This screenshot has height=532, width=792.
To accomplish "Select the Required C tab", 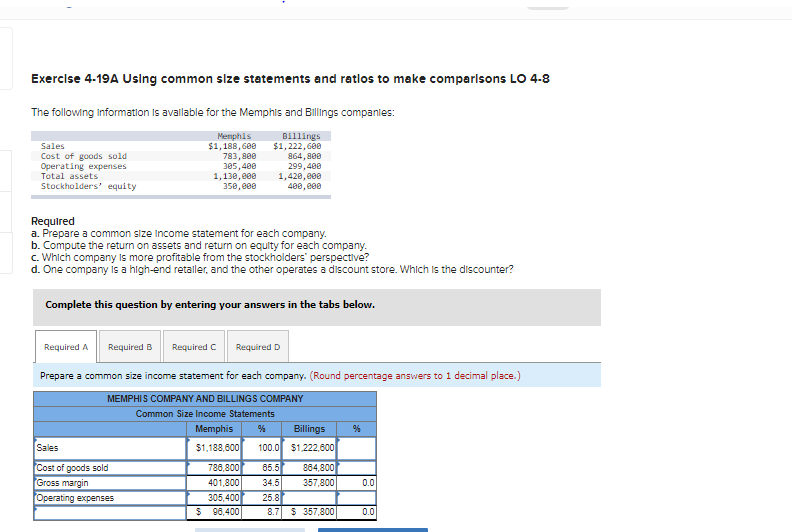I will (194, 347).
